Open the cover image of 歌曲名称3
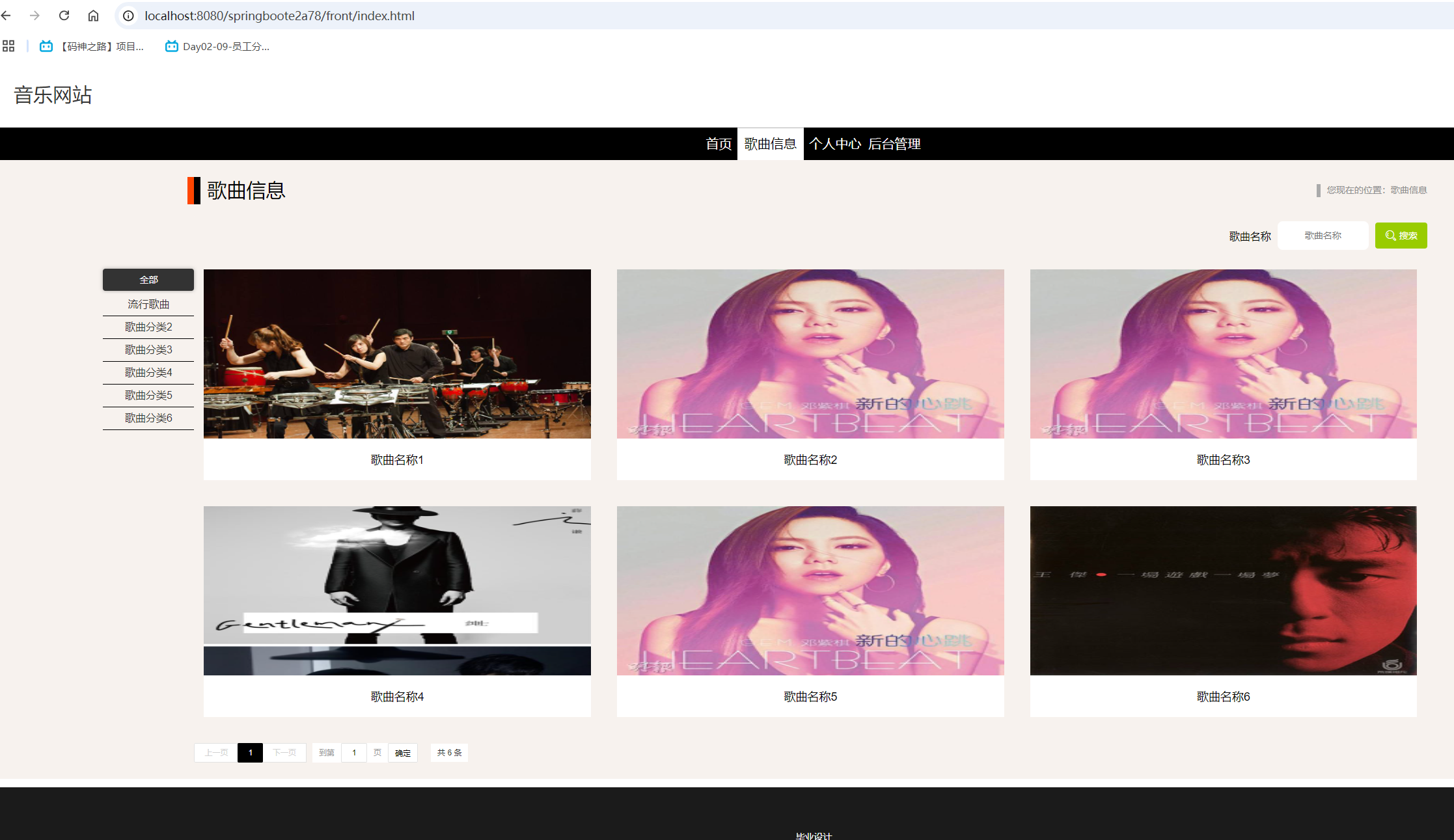The width and height of the screenshot is (1454, 840). pyautogui.click(x=1223, y=354)
